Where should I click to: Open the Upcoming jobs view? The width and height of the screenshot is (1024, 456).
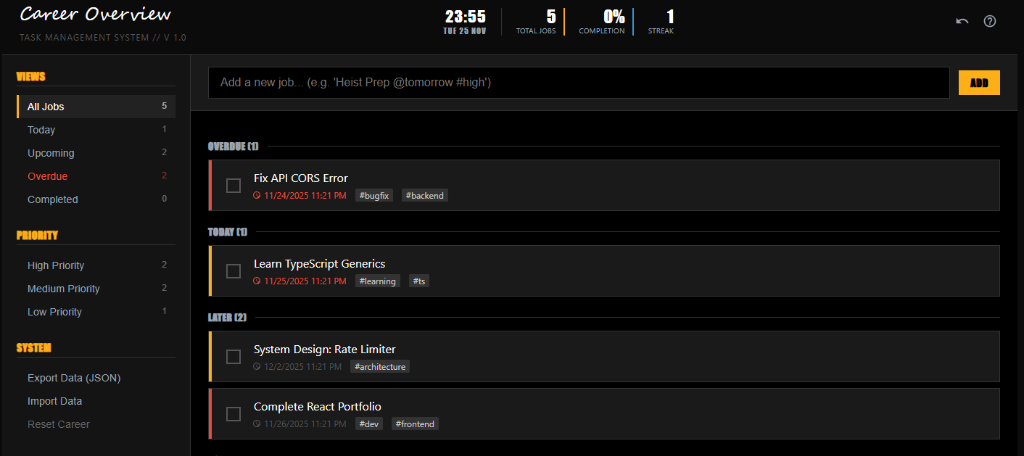[x=51, y=153]
